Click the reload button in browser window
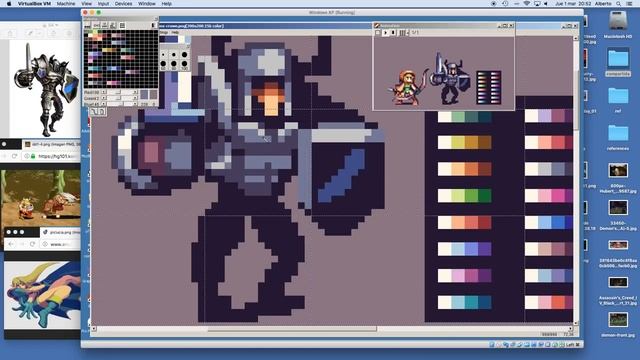The image size is (640, 360). tap(14, 156)
